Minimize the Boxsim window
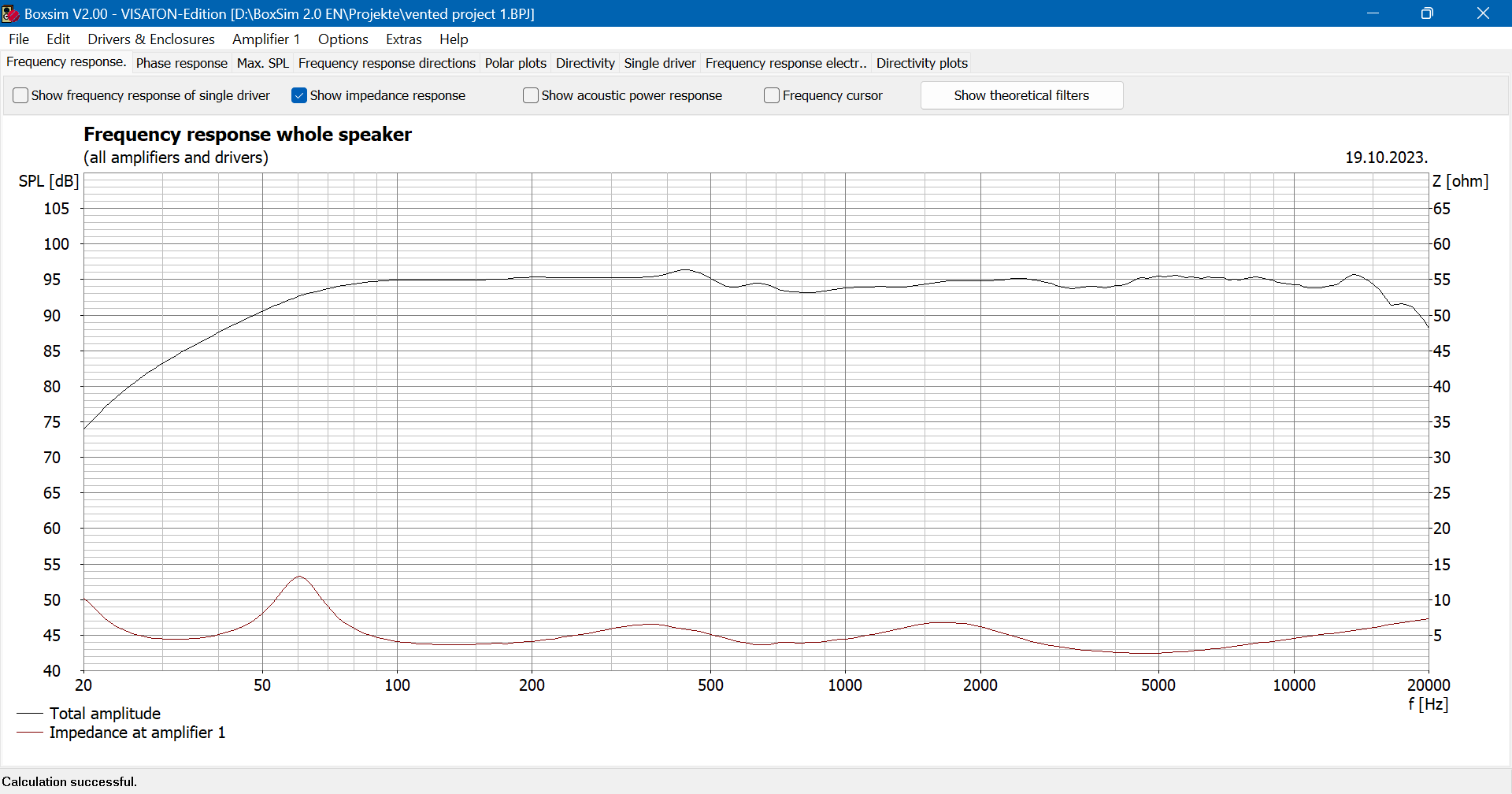 [1373, 13]
